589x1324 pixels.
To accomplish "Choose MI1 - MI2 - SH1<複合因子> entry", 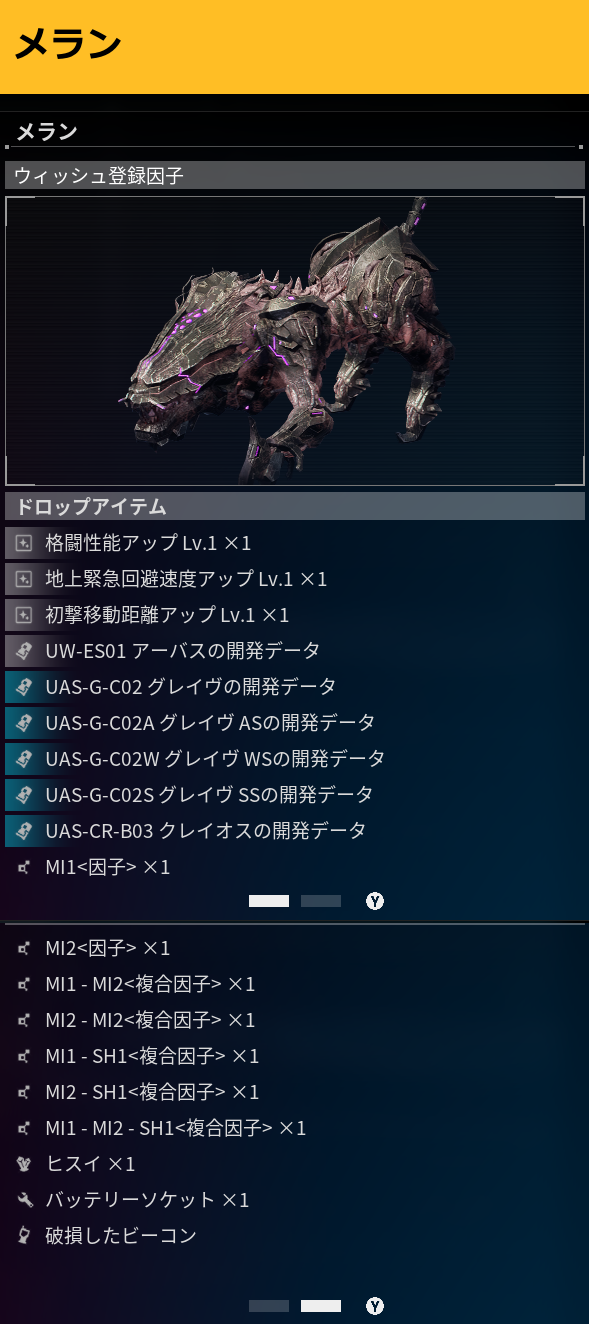I will 294,1128.
